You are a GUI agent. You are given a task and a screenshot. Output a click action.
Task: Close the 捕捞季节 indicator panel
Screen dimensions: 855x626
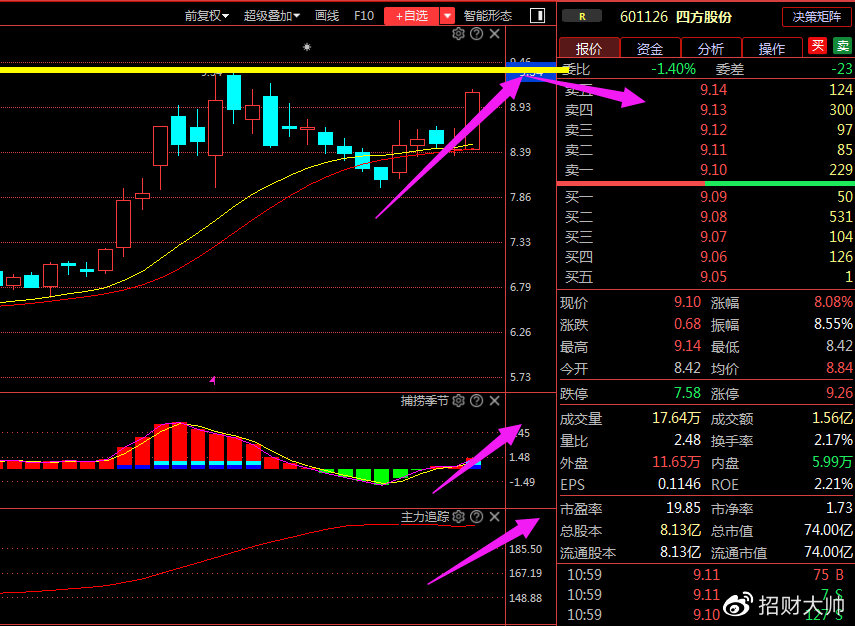pos(494,401)
